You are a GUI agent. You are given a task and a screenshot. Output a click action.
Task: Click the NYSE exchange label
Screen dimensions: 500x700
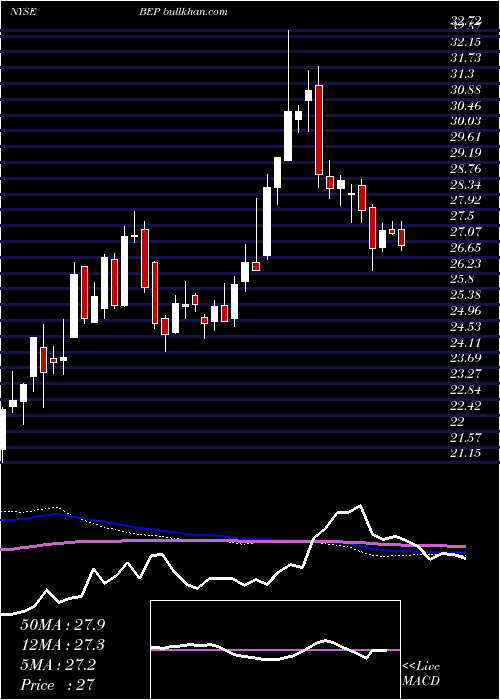coord(23,11)
